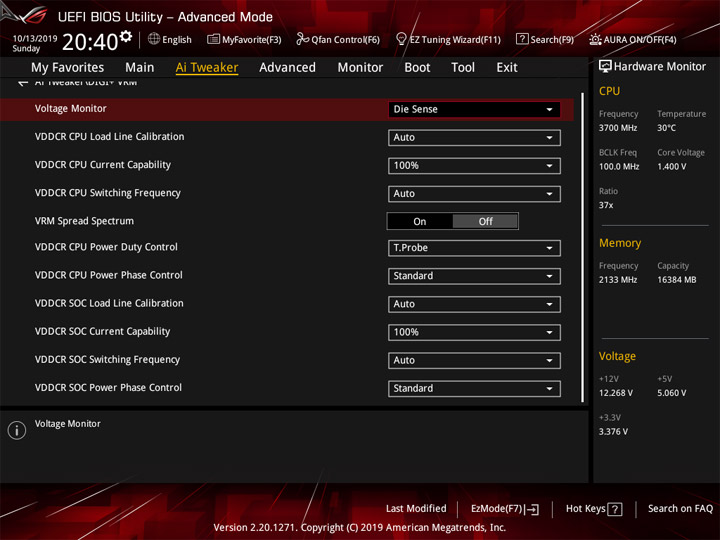This screenshot has width=720, height=540.
Task: Click the globe language icon
Action: click(154, 39)
